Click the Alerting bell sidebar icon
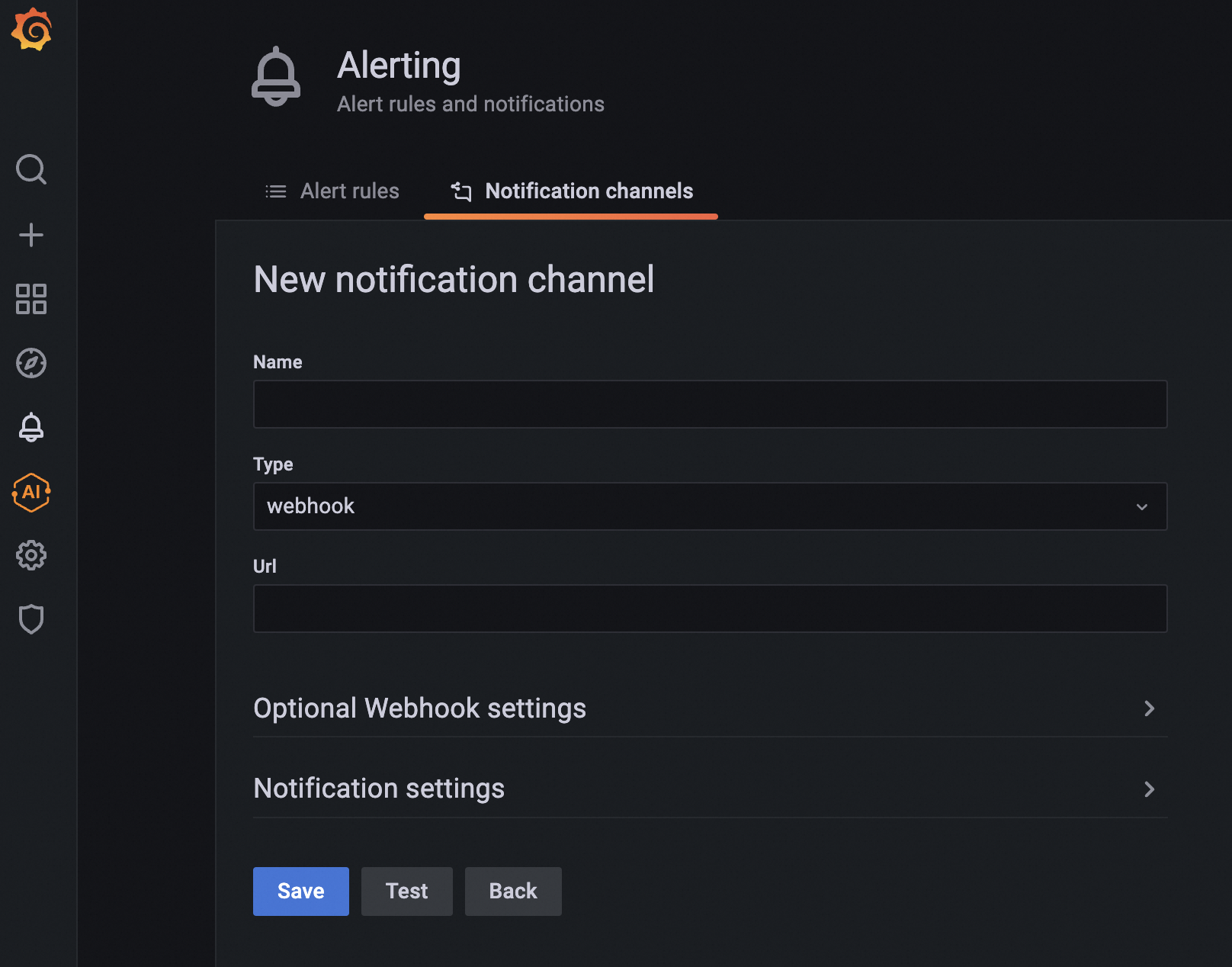 tap(31, 427)
